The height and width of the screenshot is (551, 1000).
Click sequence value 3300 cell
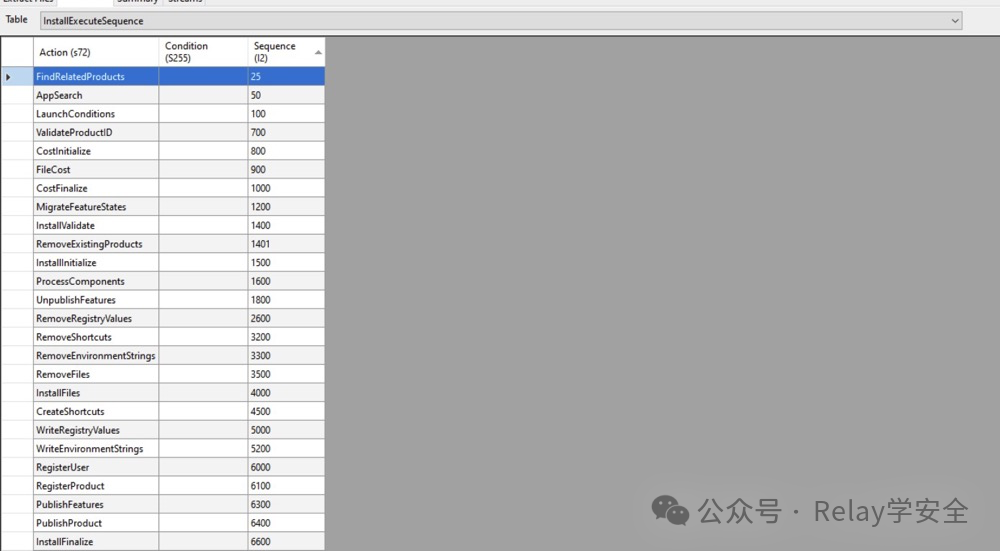point(286,355)
